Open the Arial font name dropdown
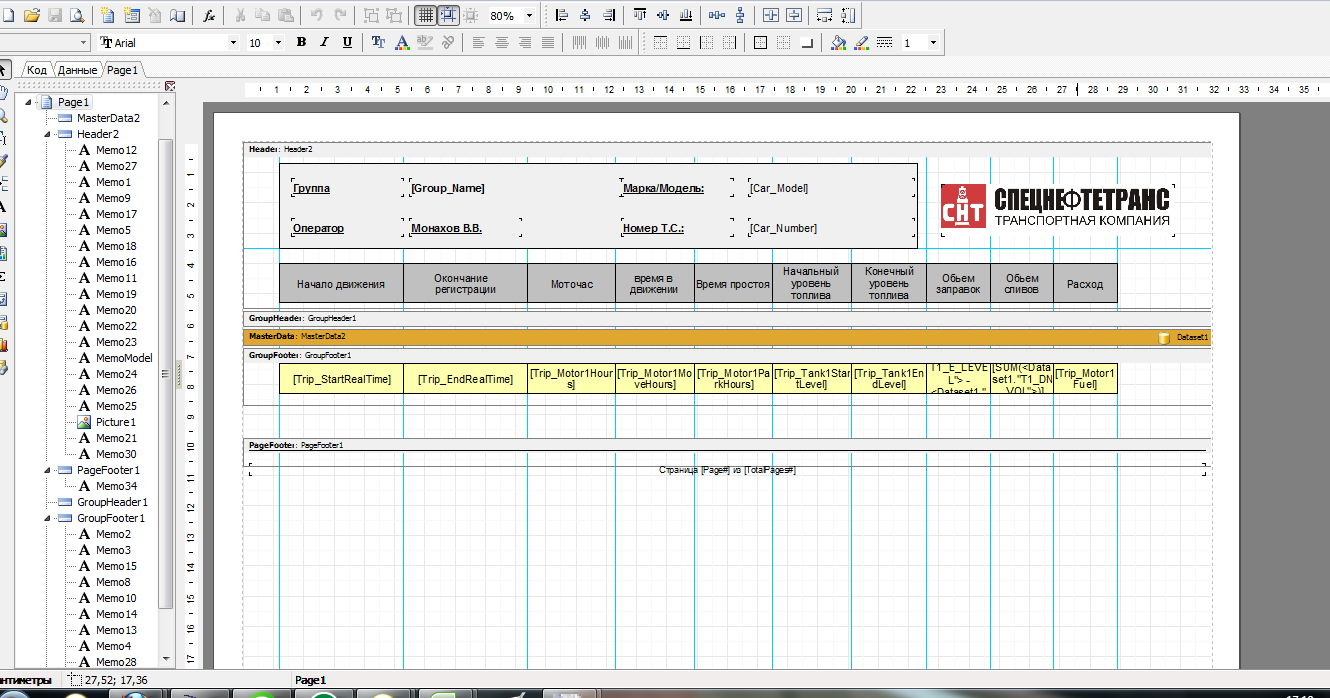This screenshot has height=698, width=1330. click(234, 43)
